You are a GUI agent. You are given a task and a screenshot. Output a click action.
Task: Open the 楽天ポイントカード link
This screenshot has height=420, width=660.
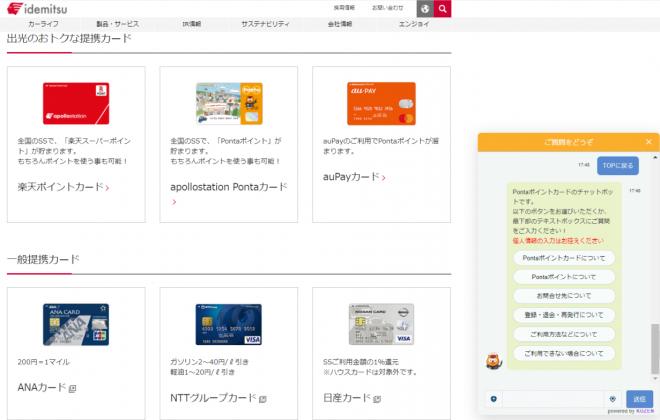pyautogui.click(x=61, y=187)
